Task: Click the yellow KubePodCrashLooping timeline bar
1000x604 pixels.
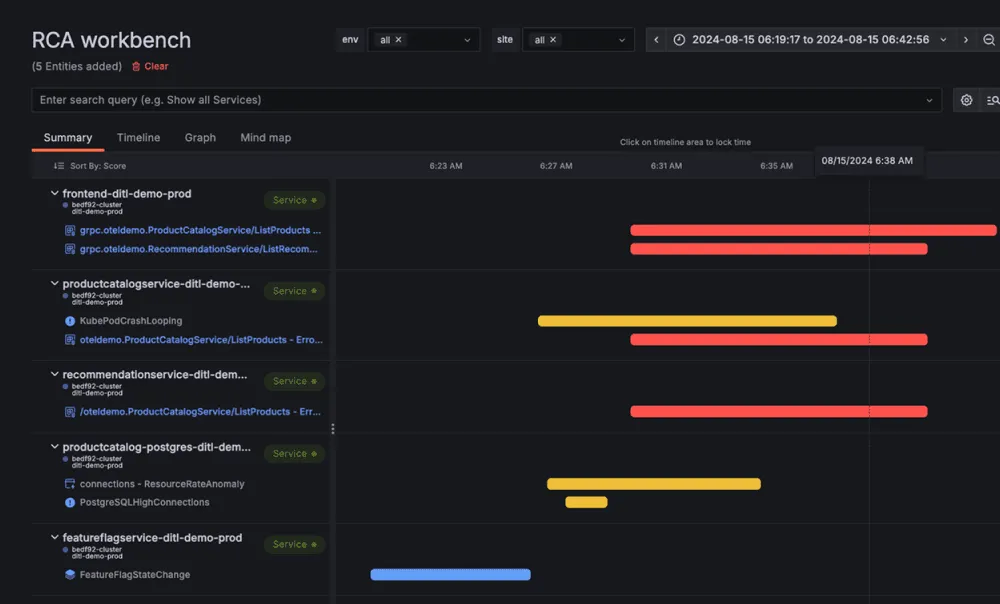Action: coord(686,321)
